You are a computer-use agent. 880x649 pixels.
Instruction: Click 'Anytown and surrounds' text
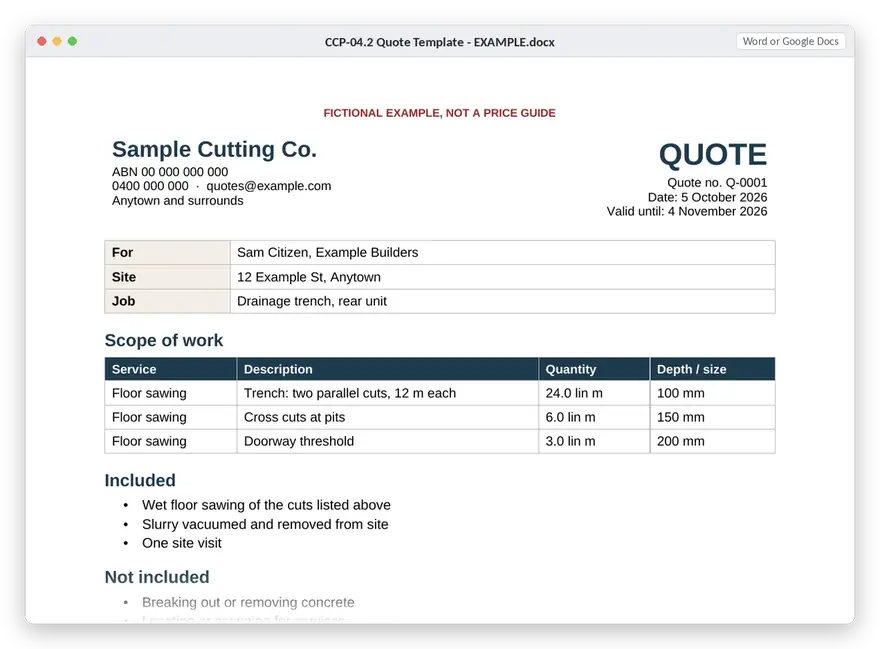click(177, 200)
